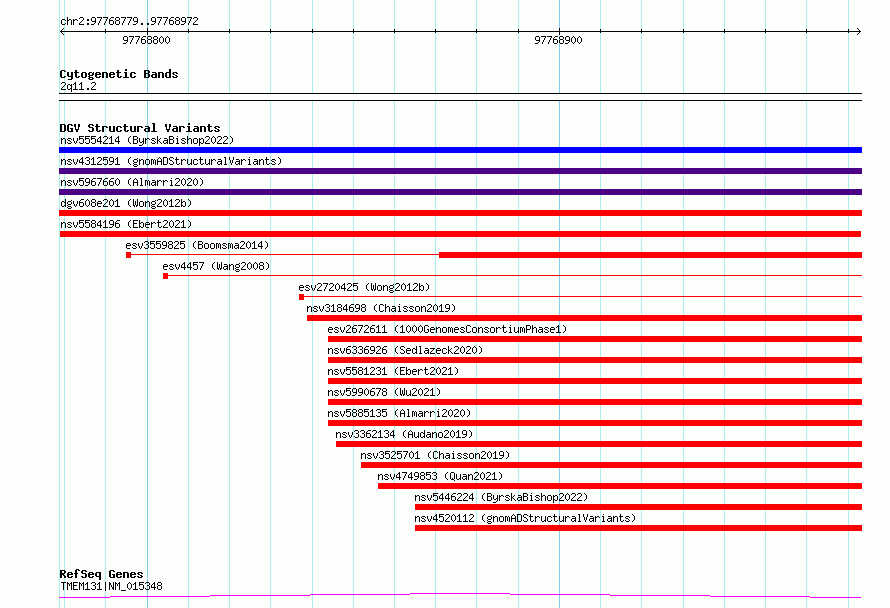The image size is (890, 608).
Task: Click the RefSeq Genes track title
Action: [101, 575]
